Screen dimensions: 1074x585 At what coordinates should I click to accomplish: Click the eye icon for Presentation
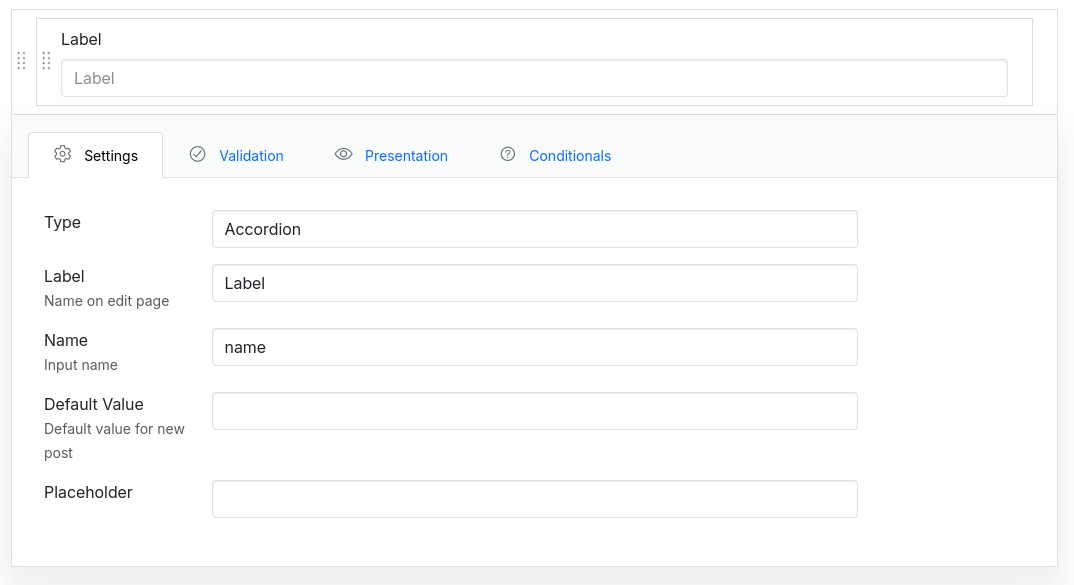coord(344,154)
